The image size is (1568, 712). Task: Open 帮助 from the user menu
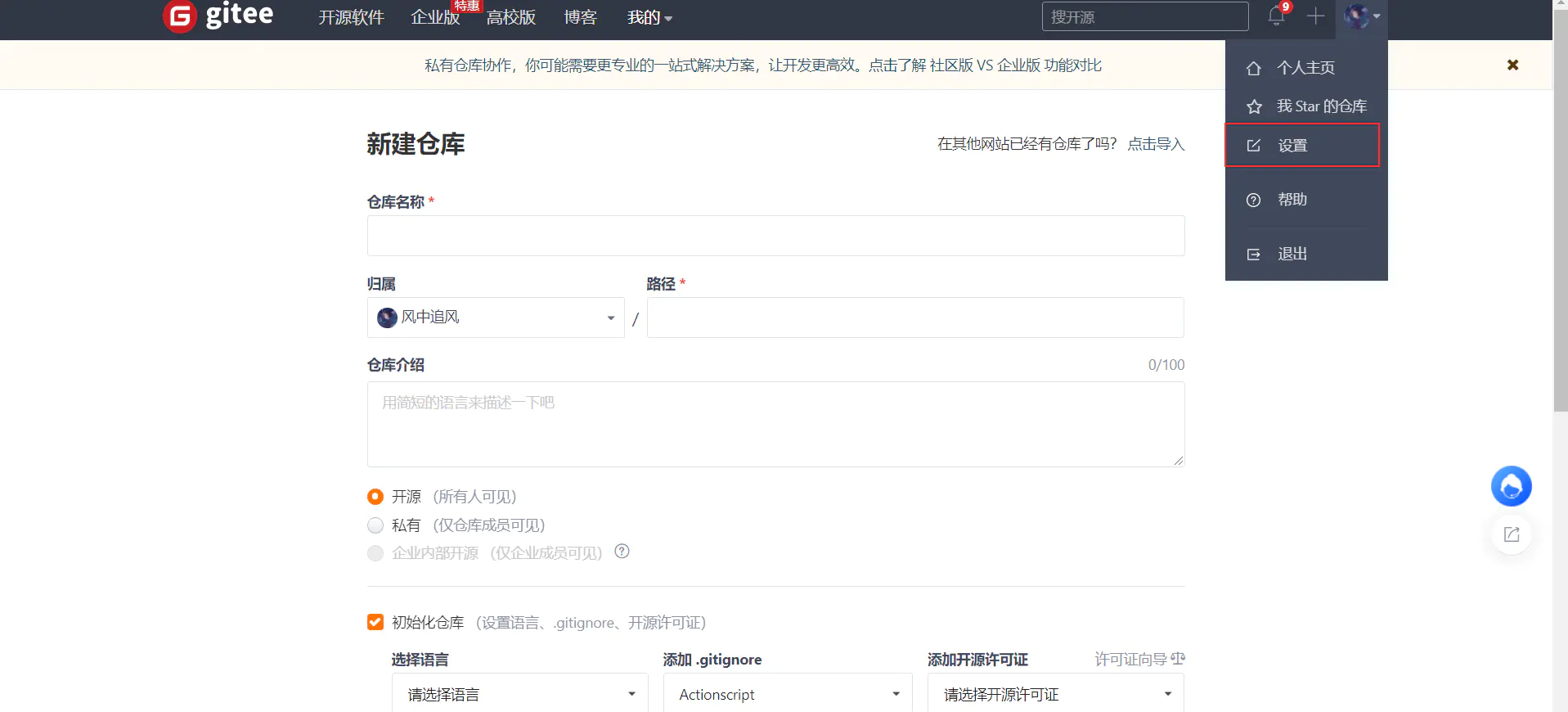1306,200
